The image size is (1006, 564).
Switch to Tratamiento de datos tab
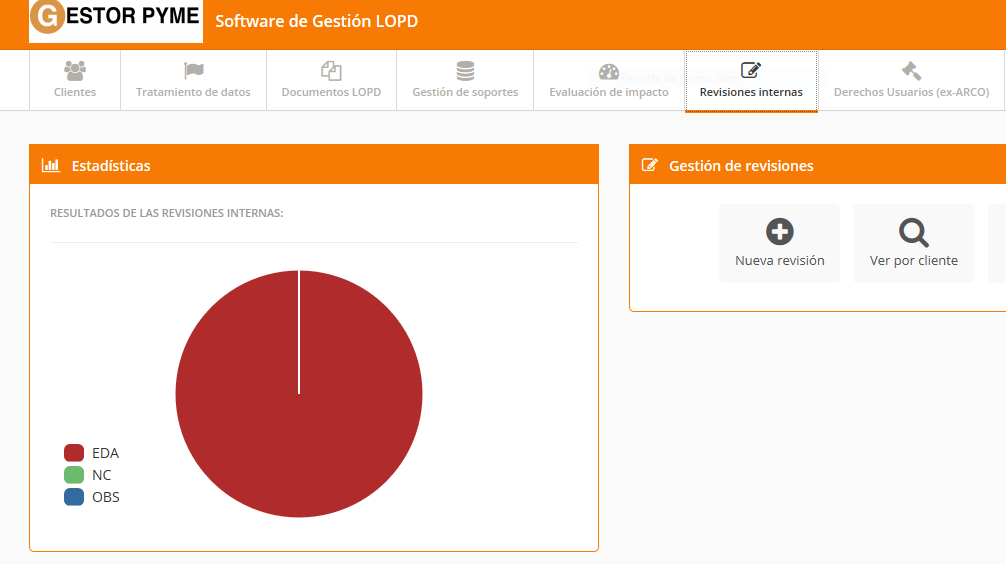click(x=193, y=80)
